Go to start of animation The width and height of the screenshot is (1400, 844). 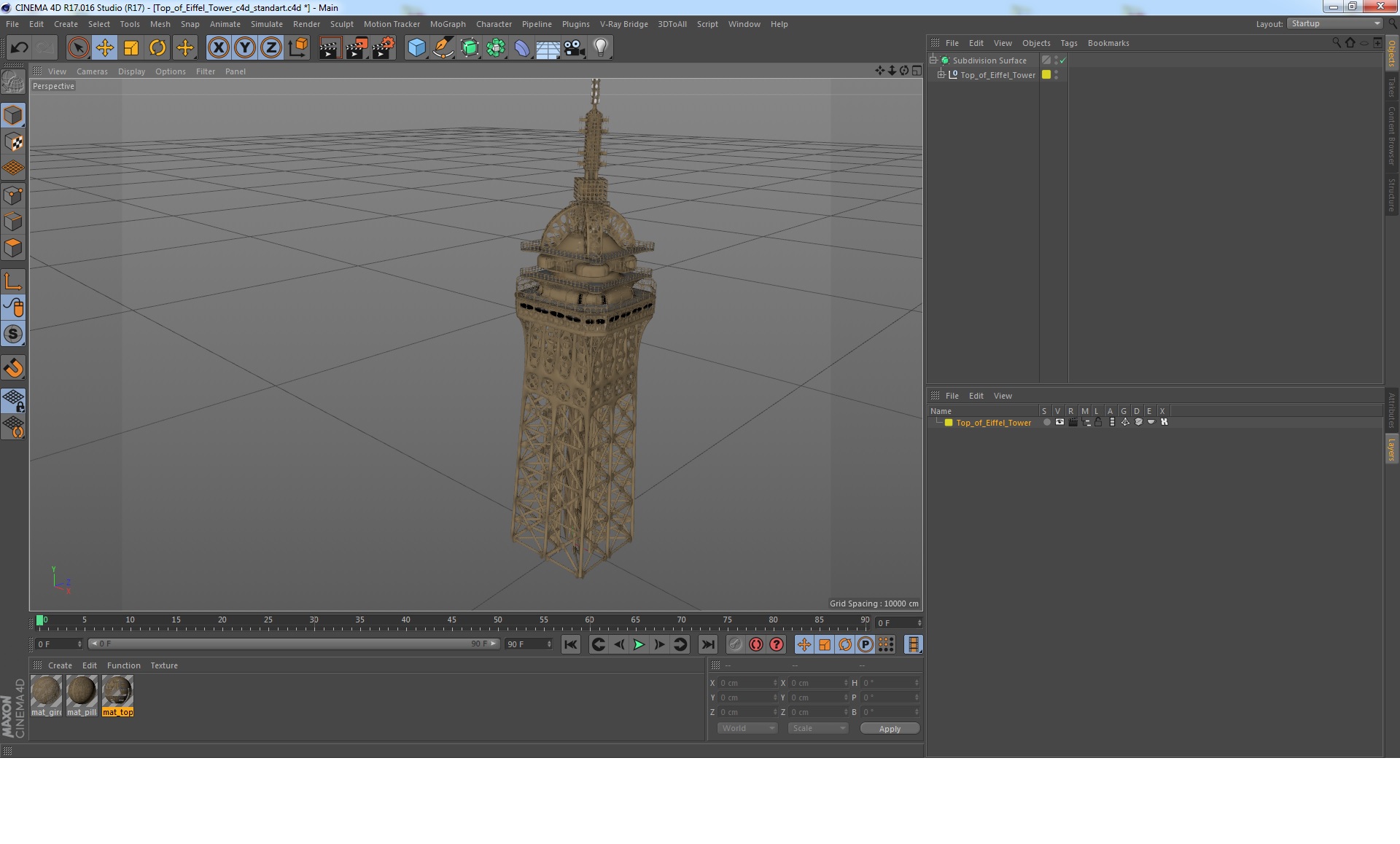pyautogui.click(x=571, y=644)
